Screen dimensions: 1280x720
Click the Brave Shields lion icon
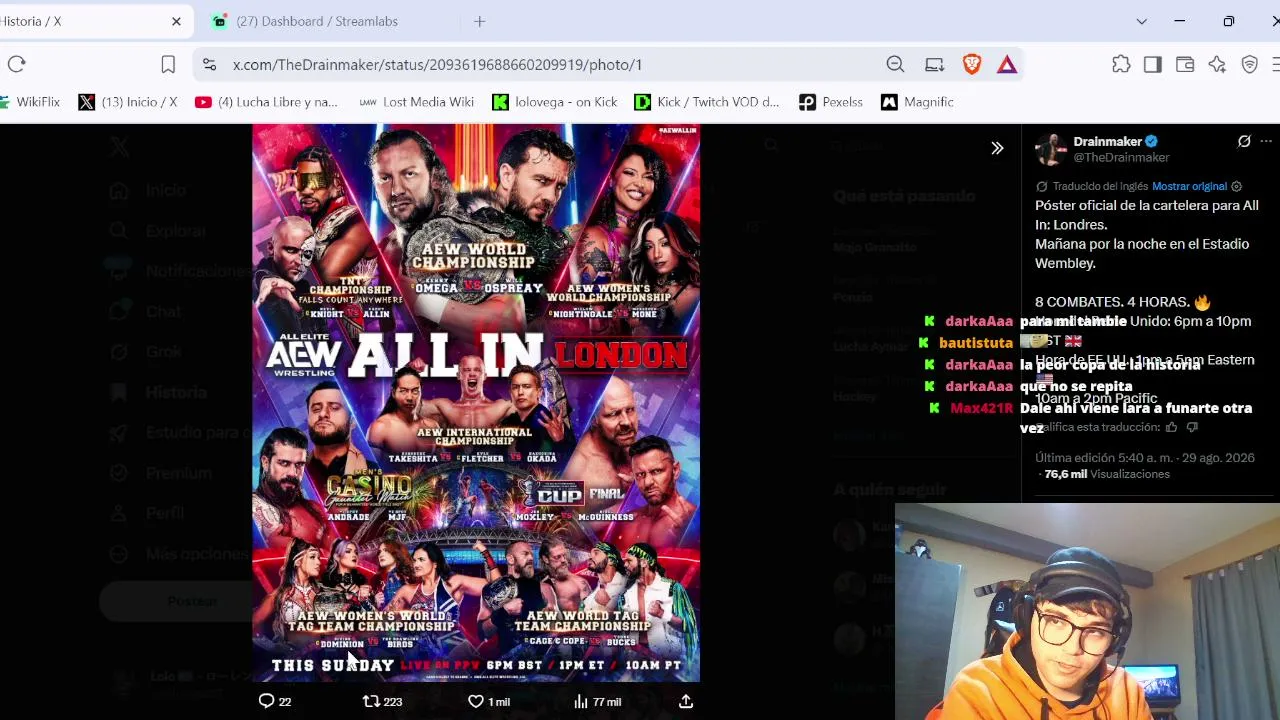coord(972,64)
